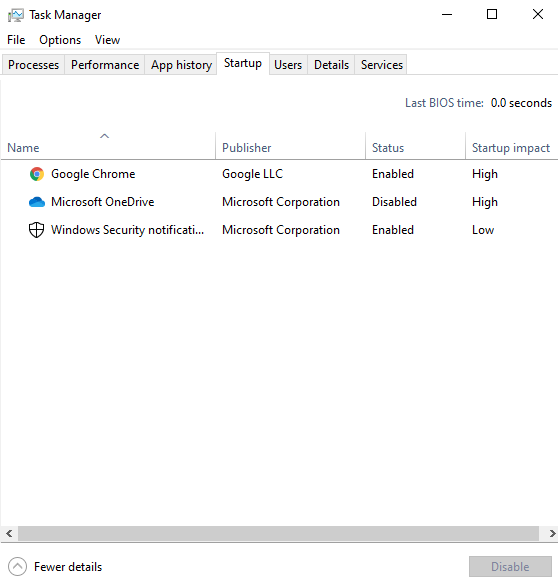Viewport: 558px width, 579px height.
Task: Open the File menu
Action: (x=16, y=40)
